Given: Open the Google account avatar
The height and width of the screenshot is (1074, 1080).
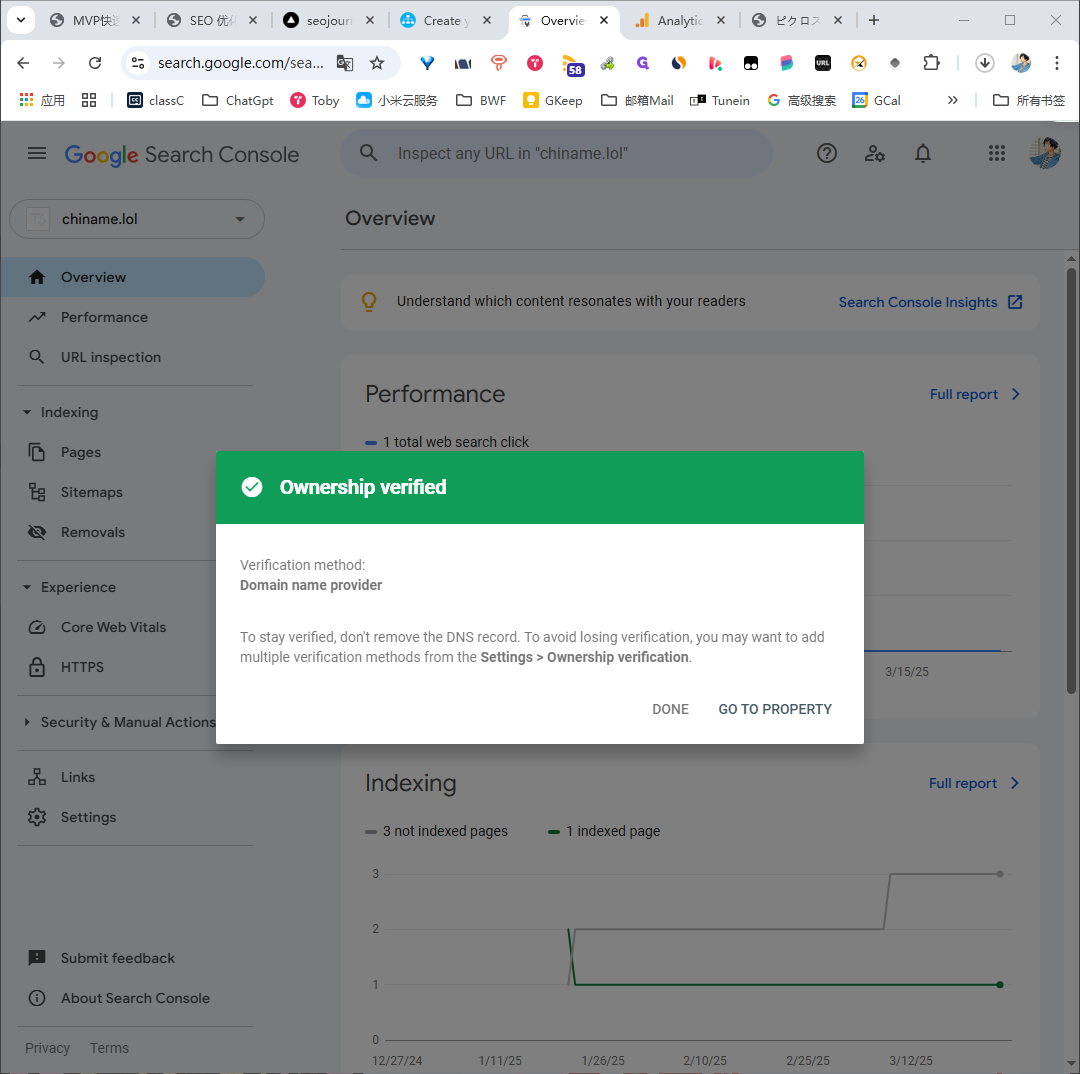Looking at the screenshot, I should tap(1044, 153).
